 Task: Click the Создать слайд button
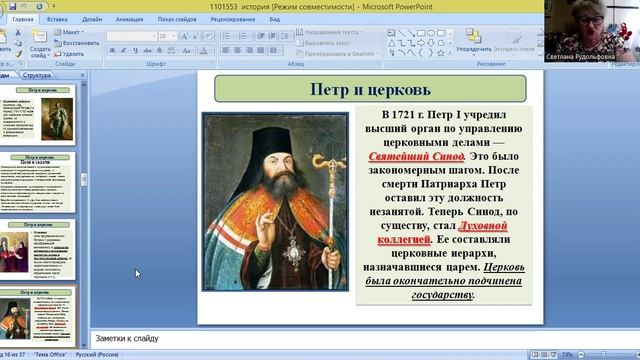coord(40,44)
